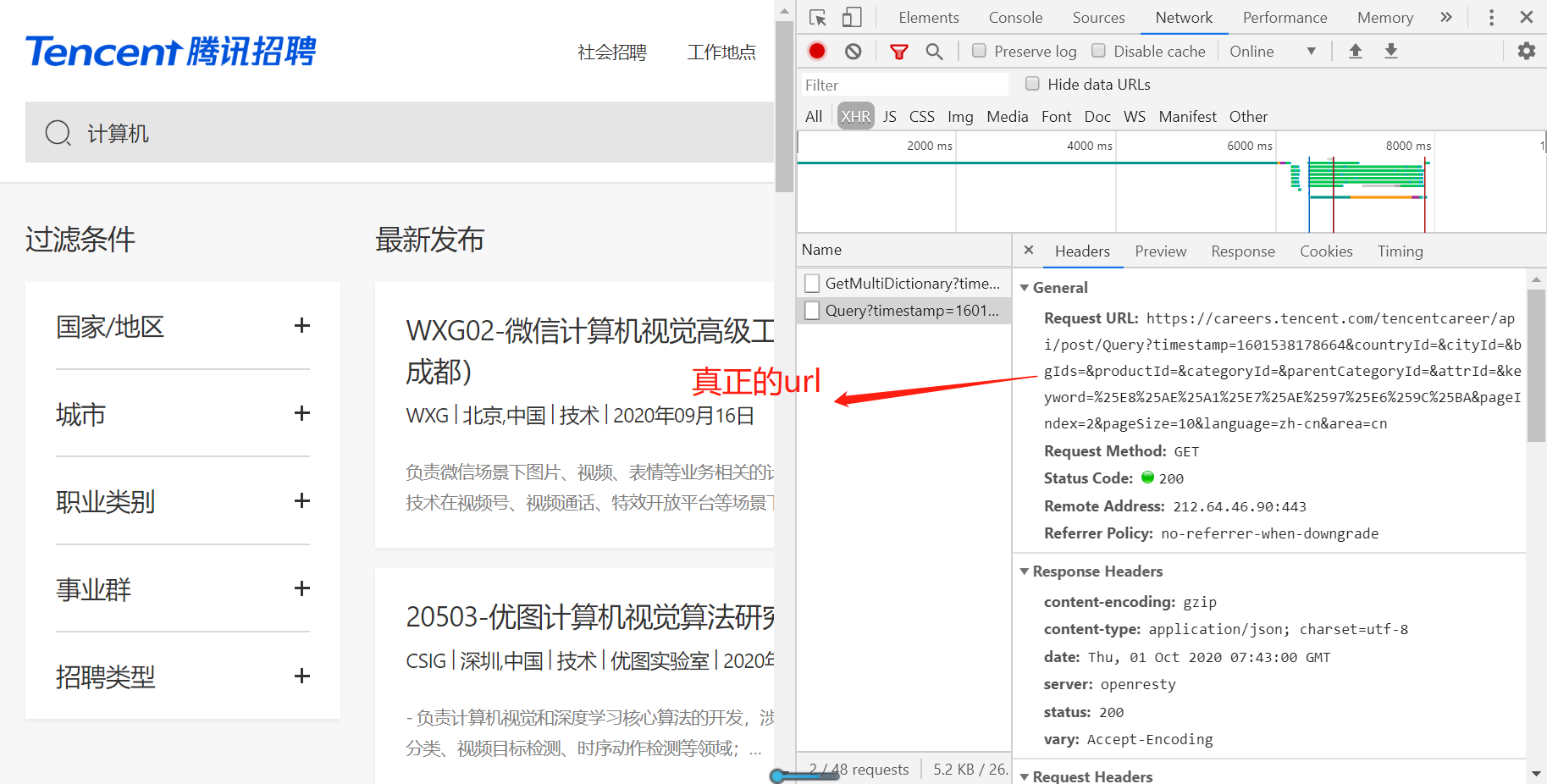Open DevTools three-dot menu

tap(1491, 17)
